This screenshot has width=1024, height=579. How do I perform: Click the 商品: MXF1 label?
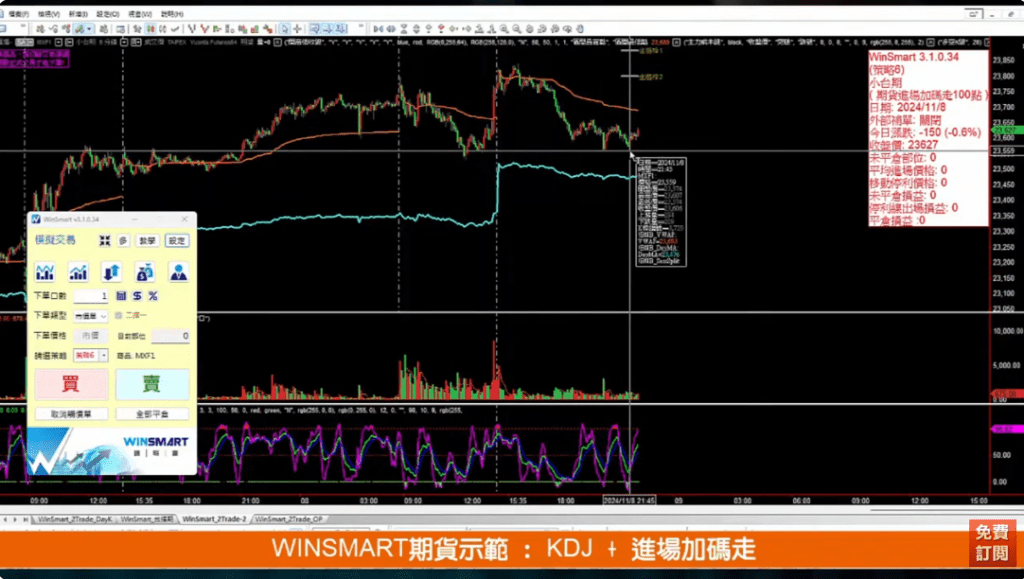tap(136, 356)
